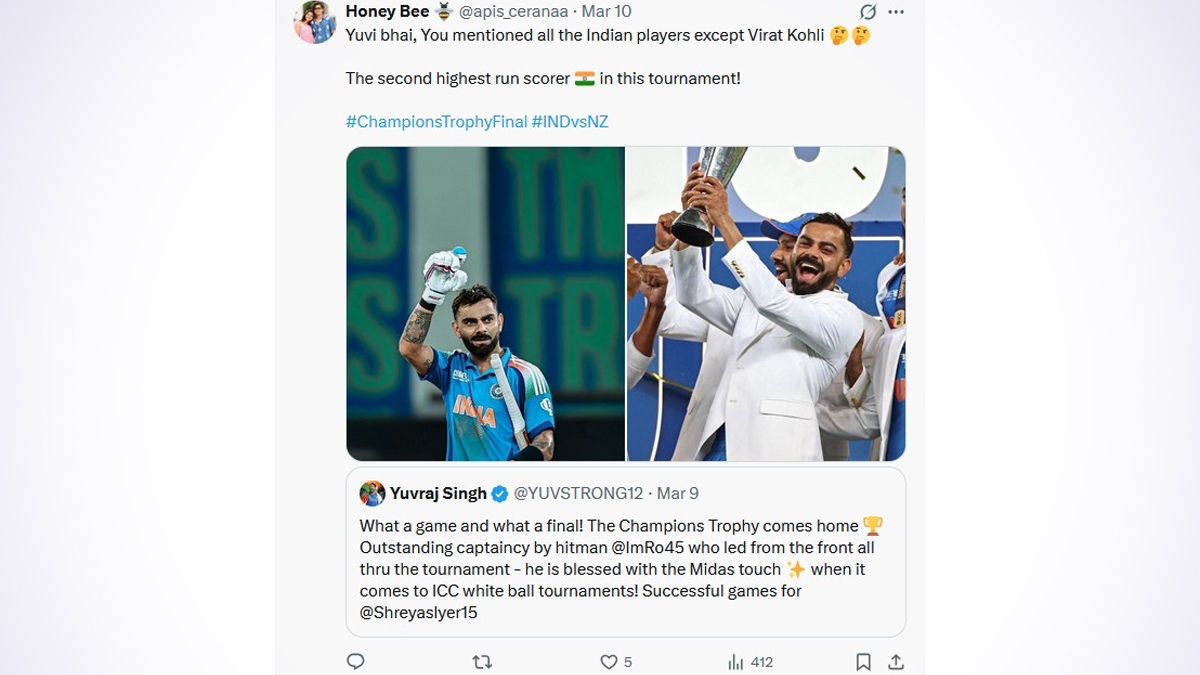
Task: Bookmark this tweet
Action: point(863,661)
